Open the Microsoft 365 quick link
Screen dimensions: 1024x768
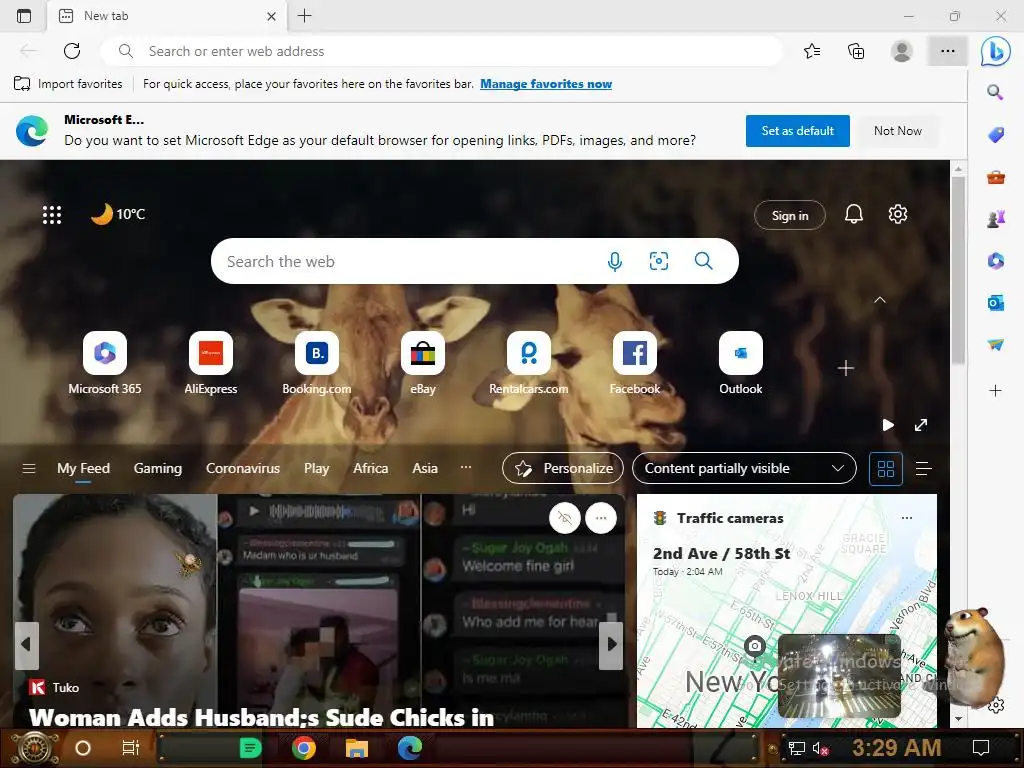tap(104, 364)
